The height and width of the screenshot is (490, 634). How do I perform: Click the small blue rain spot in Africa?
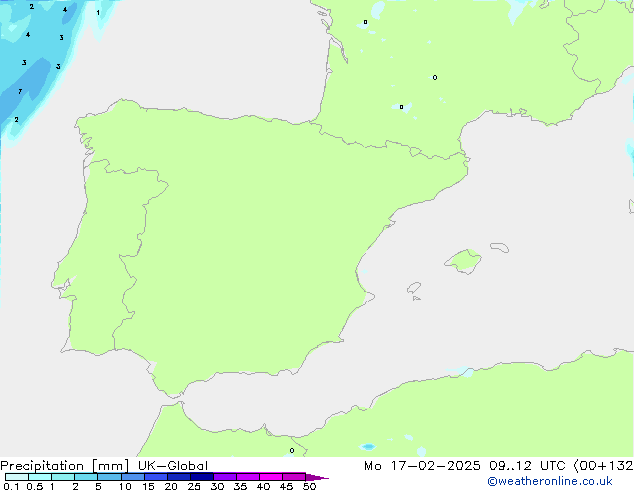[x=368, y=446]
